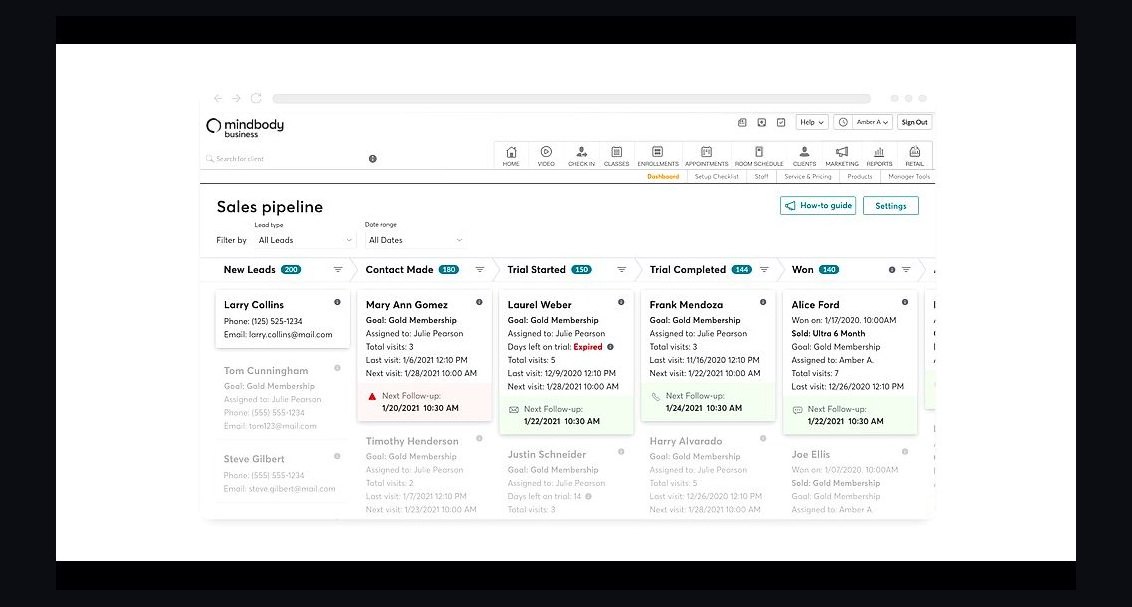Screen dimensions: 1132x607
Task: Click the New Leads 200 count badge
Action: (291, 270)
